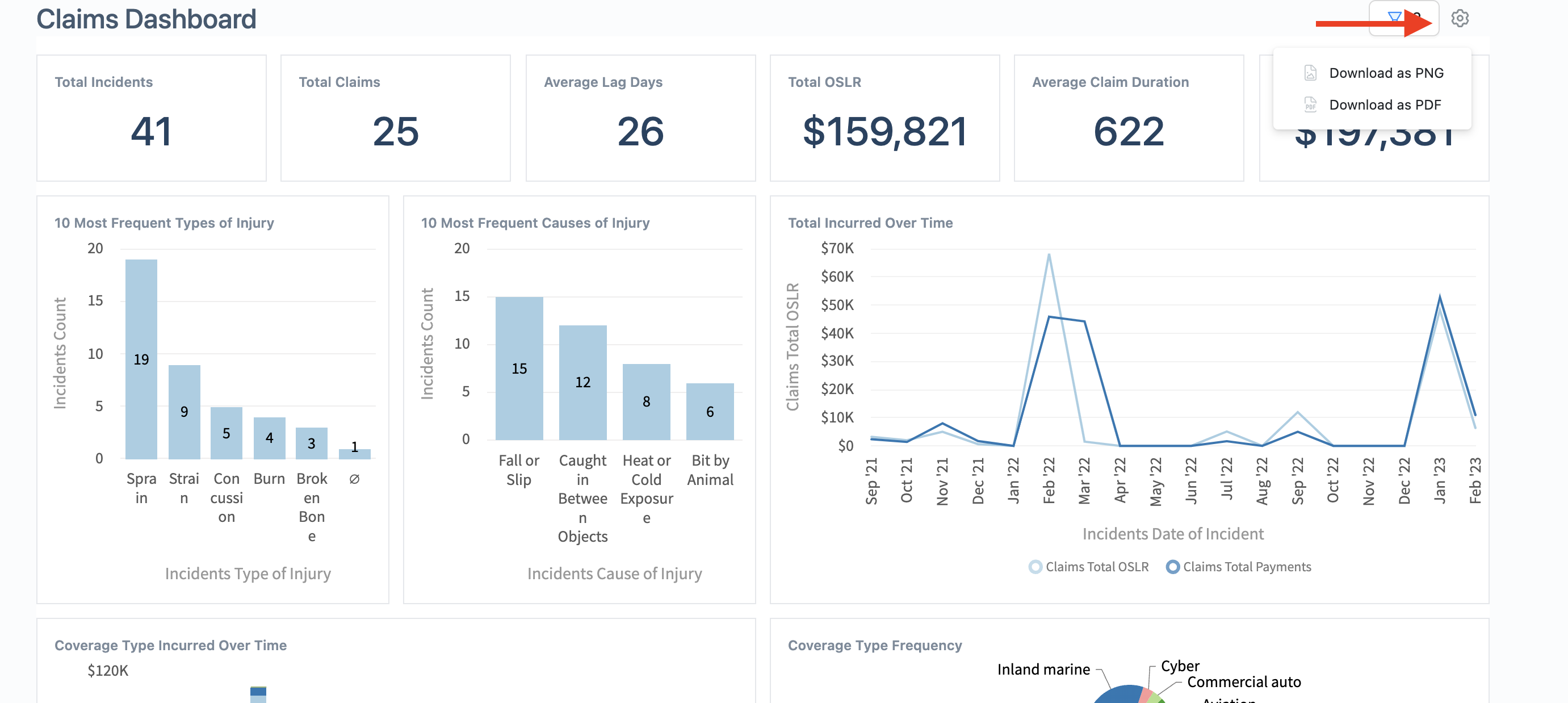
Task: Toggle the Claims Total Payments legend series
Action: point(1238,567)
